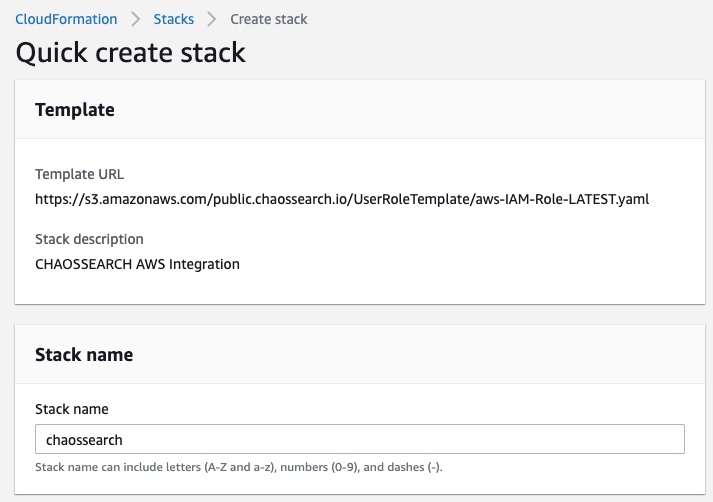713x502 pixels.
Task: Click the CHAOSSEARCH AWS Integration description text
Action: [137, 264]
